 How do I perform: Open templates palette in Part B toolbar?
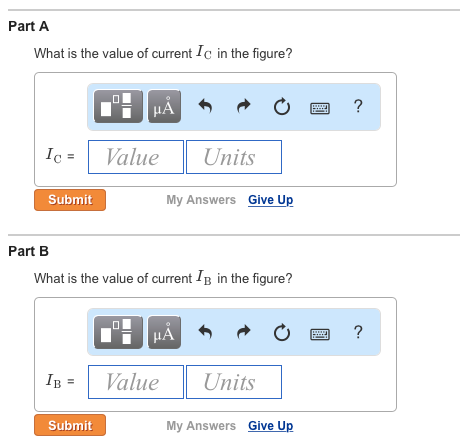pyautogui.click(x=118, y=332)
